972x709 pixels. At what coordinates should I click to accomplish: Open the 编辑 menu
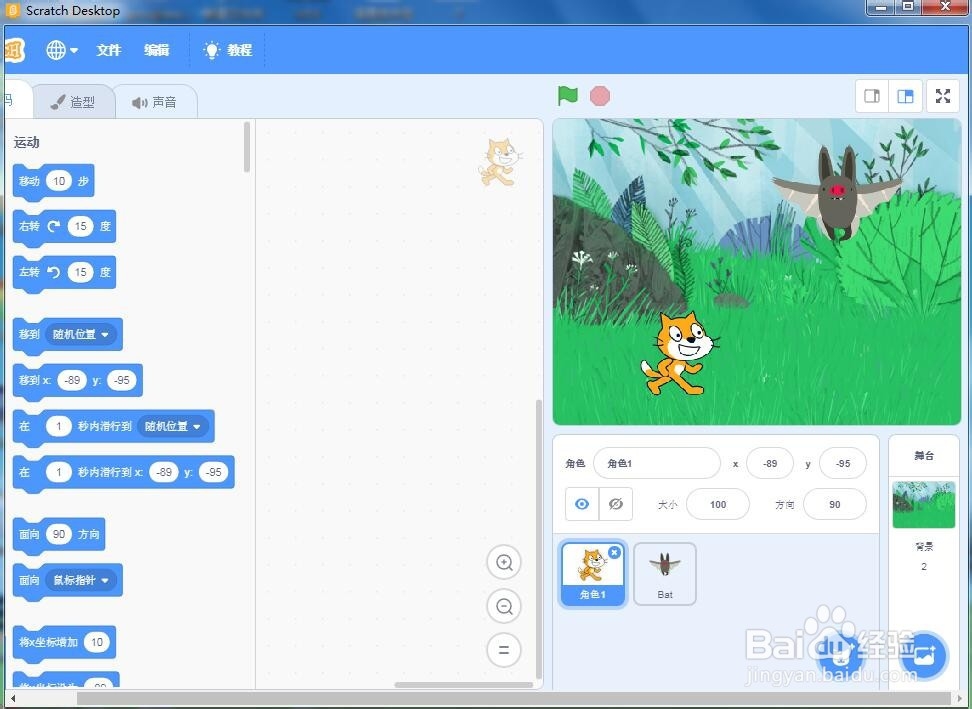[x=156, y=50]
